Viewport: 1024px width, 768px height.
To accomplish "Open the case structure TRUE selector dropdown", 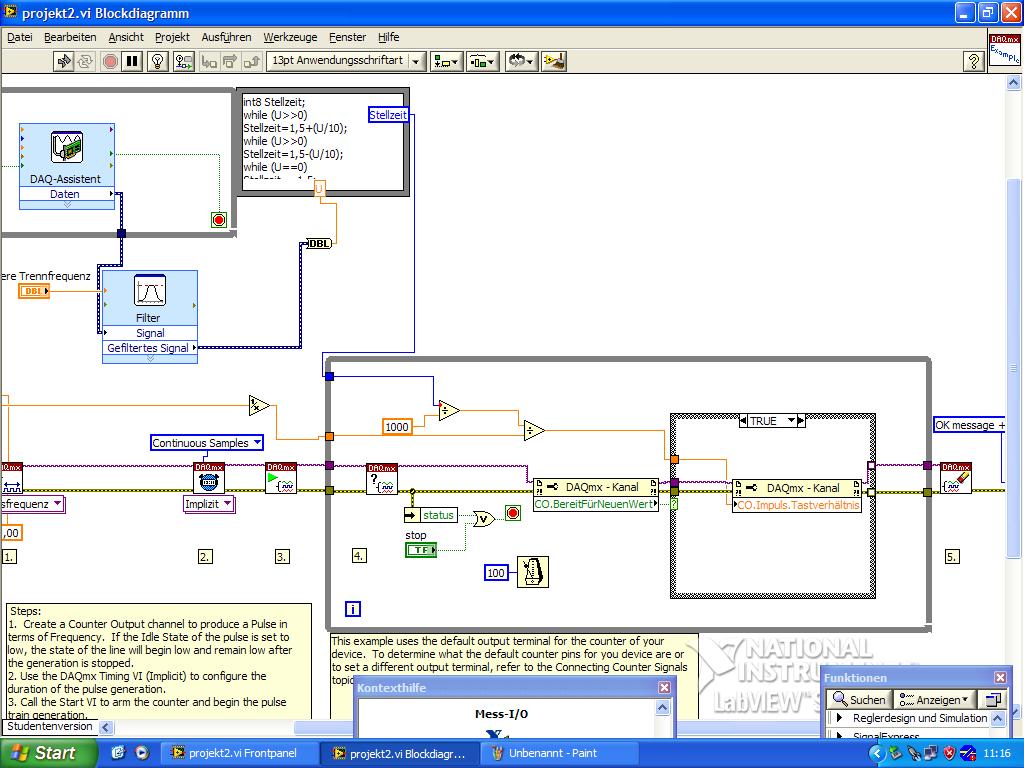I will pos(791,421).
